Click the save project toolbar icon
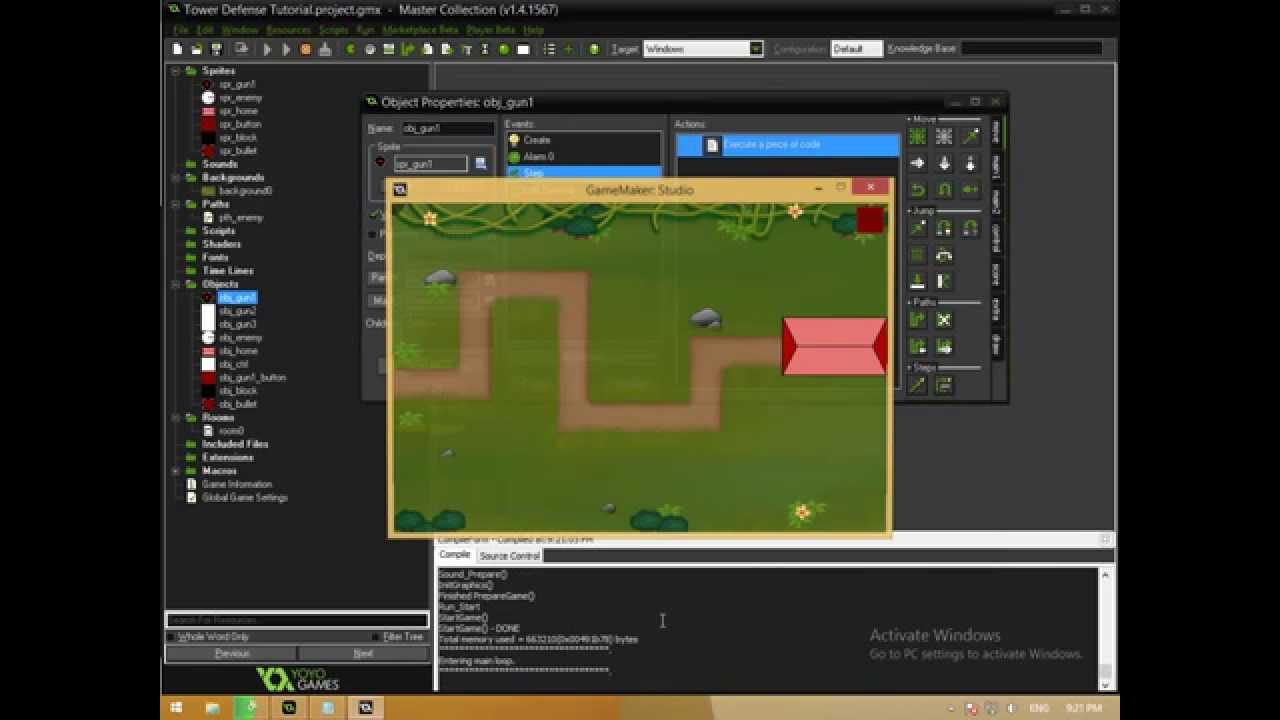 216,49
